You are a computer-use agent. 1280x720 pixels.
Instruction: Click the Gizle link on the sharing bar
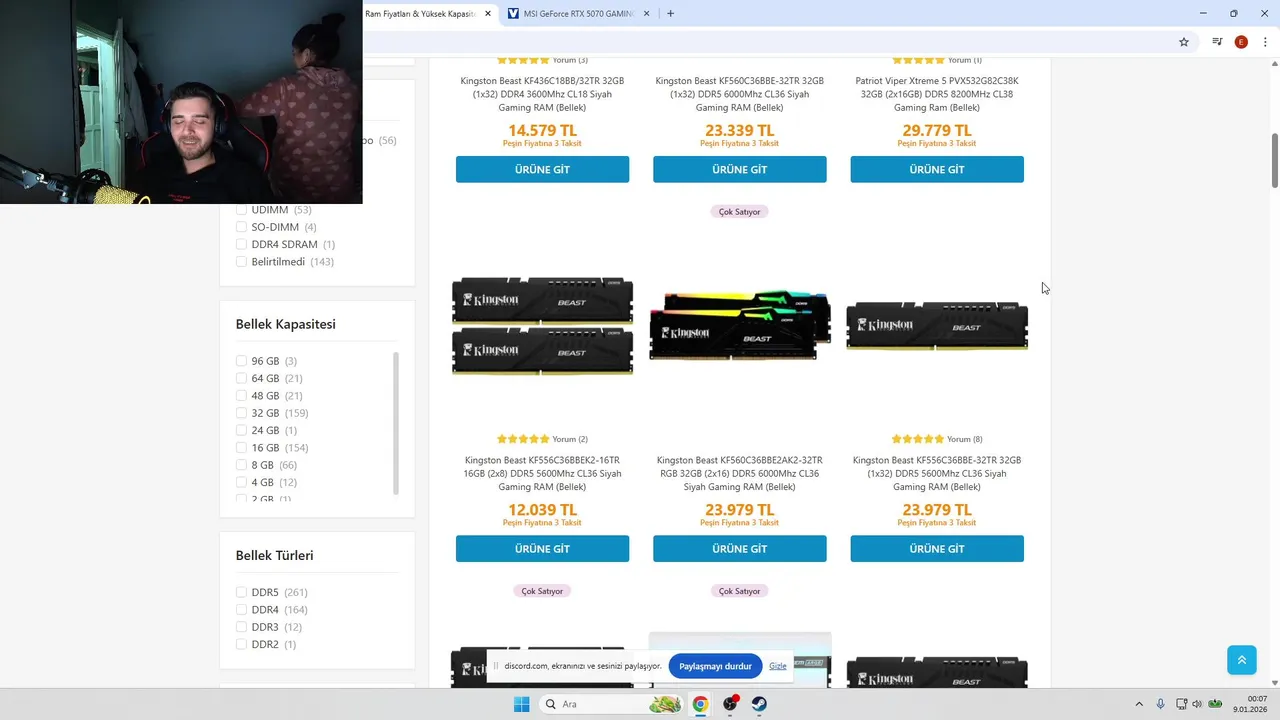(x=778, y=666)
